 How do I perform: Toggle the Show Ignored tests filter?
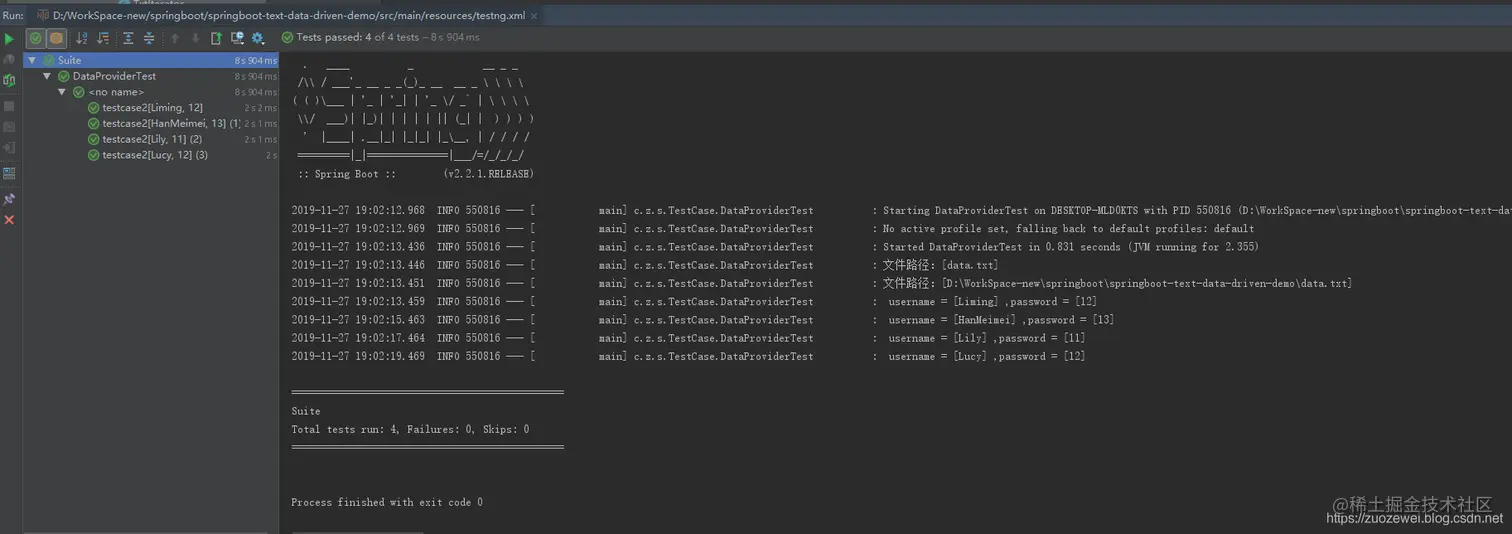point(56,38)
